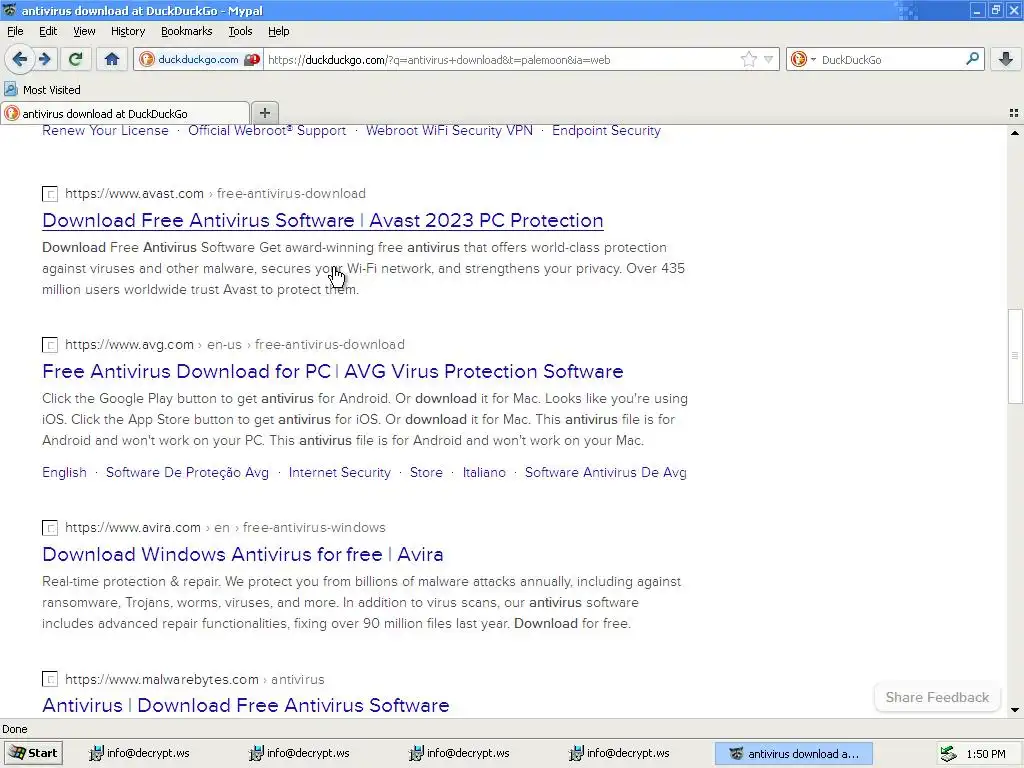The width and height of the screenshot is (1024, 768).
Task: Click the duckduckgo.com site identity icon
Action: click(x=147, y=59)
